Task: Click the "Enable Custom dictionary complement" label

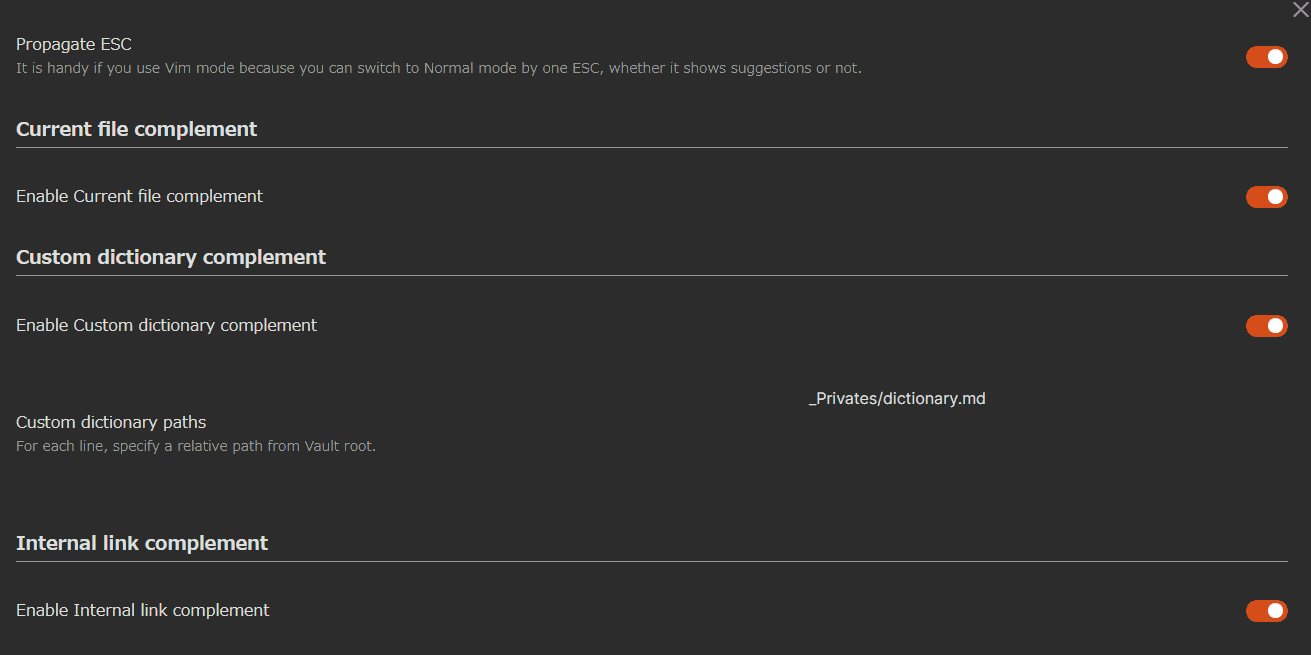Action: coord(166,325)
